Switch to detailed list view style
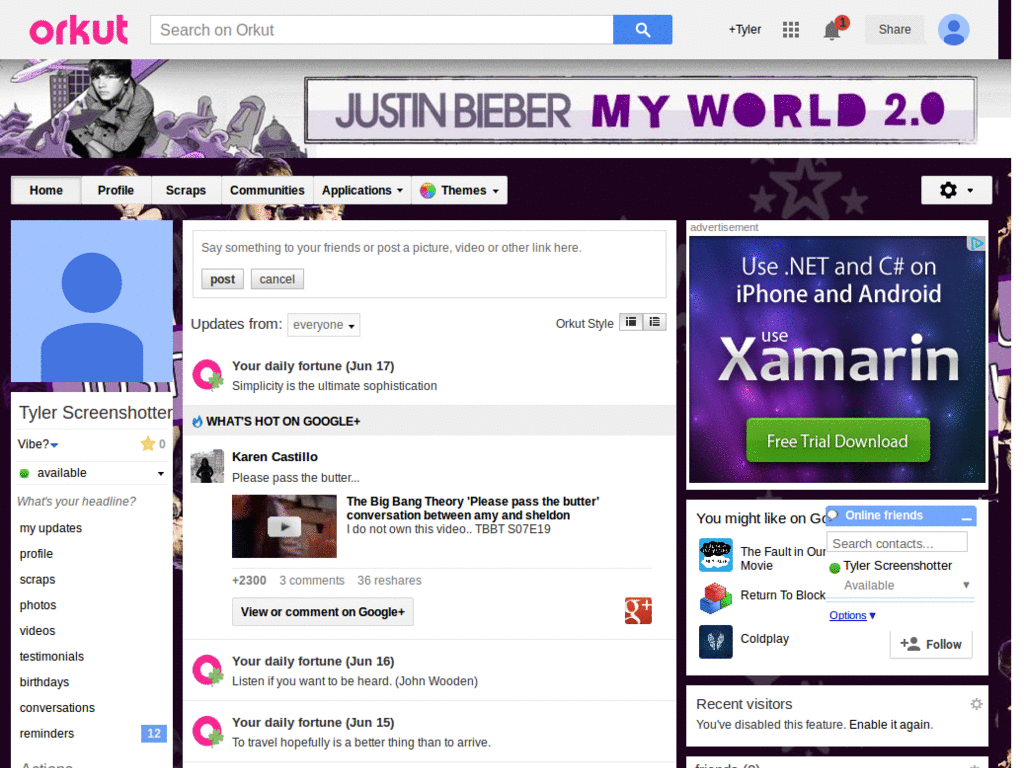 [654, 322]
